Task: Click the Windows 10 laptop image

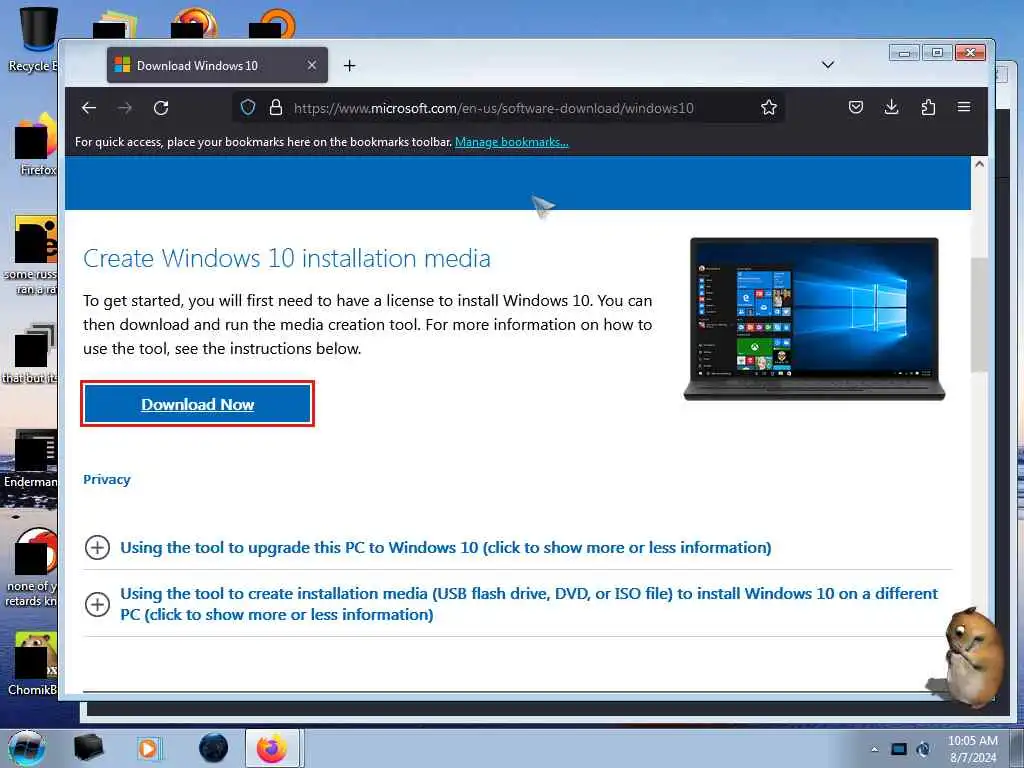Action: click(814, 319)
